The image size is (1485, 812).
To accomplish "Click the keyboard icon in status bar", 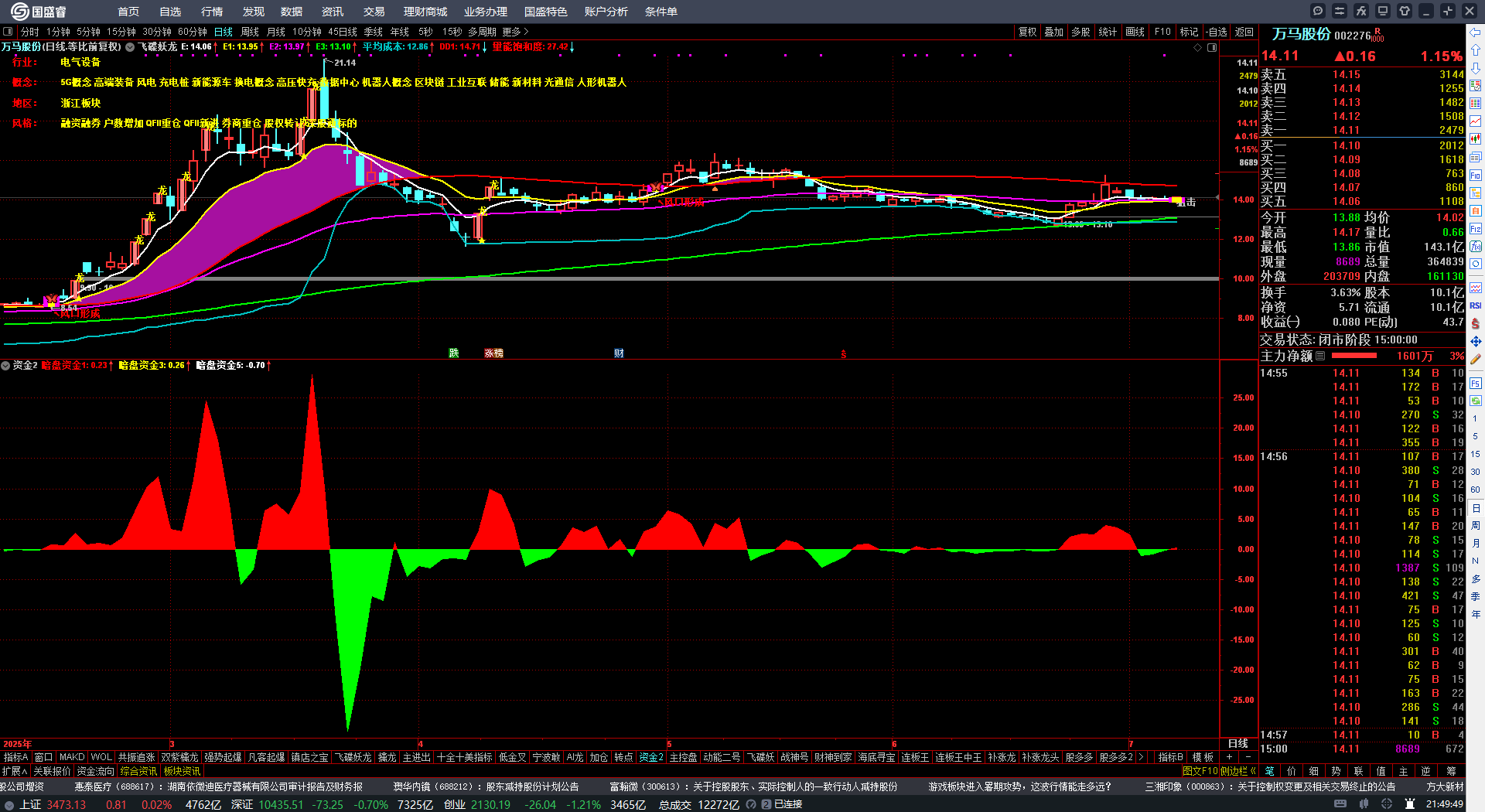I will 1340,804.
